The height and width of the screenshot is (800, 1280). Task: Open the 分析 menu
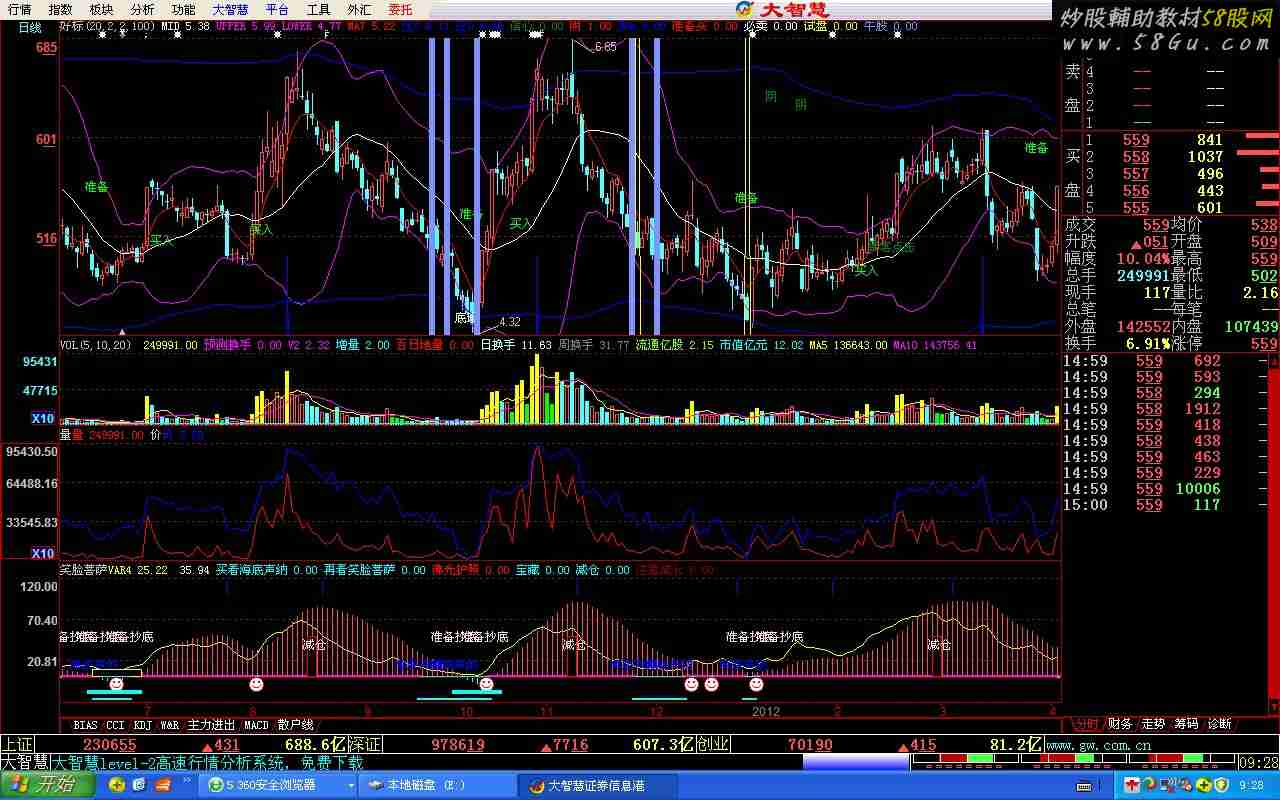(x=142, y=9)
